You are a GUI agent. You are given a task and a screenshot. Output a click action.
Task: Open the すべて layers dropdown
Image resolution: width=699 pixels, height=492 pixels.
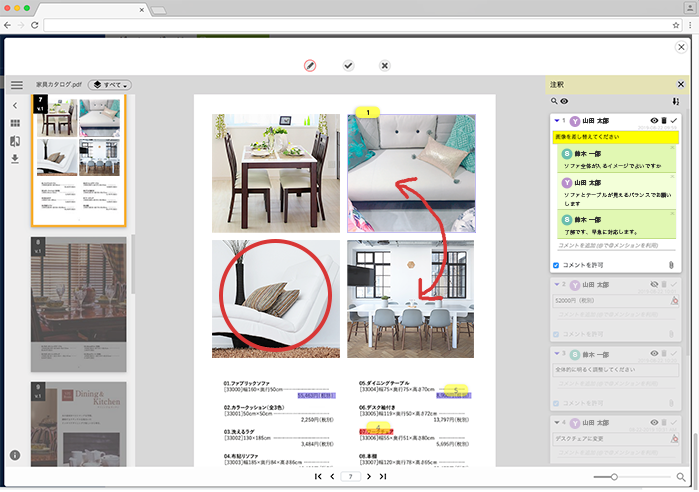(110, 85)
